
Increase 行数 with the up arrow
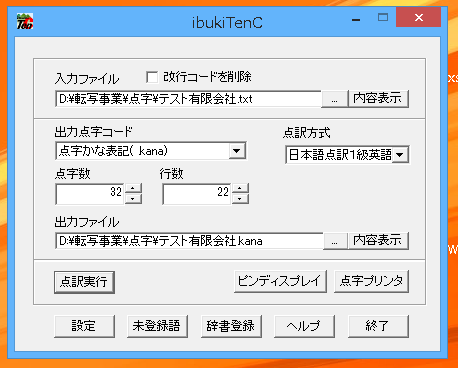tap(240, 189)
